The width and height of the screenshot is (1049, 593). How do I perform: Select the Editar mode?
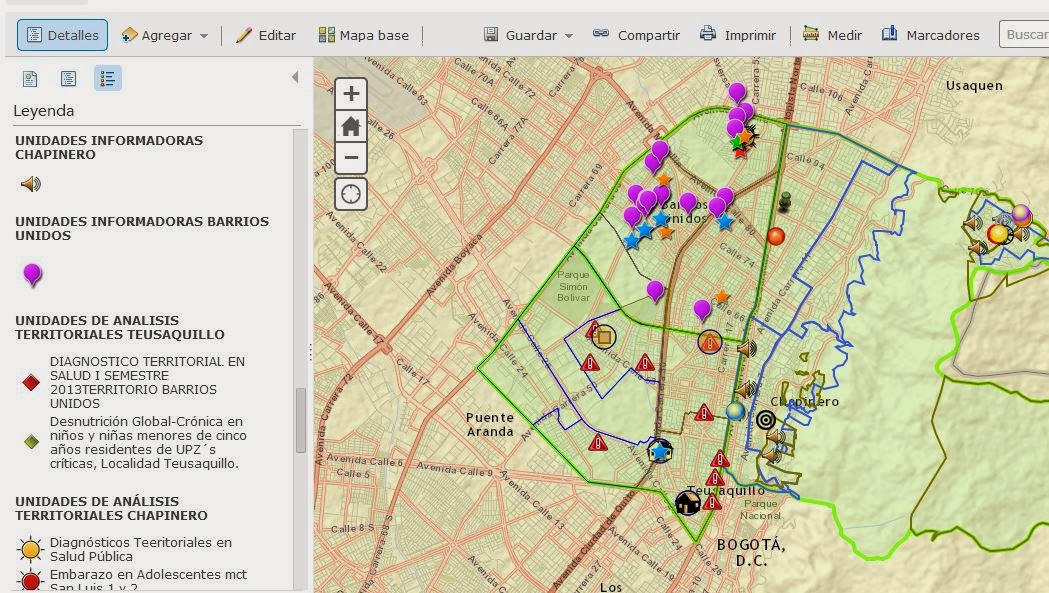[265, 34]
